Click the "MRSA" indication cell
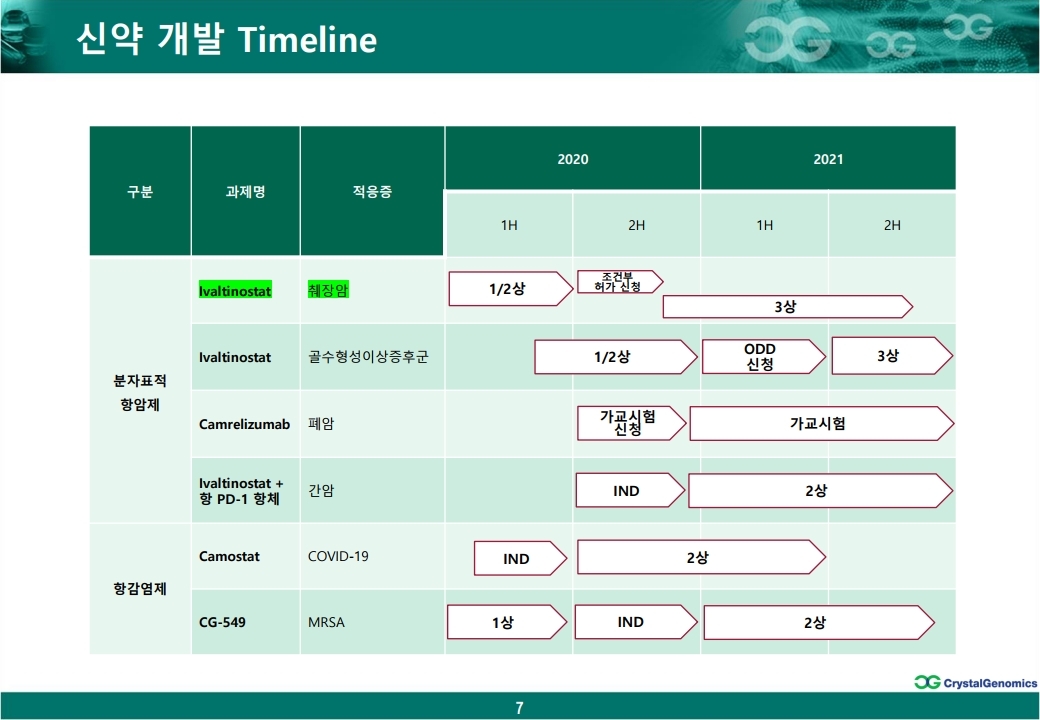 coord(372,622)
